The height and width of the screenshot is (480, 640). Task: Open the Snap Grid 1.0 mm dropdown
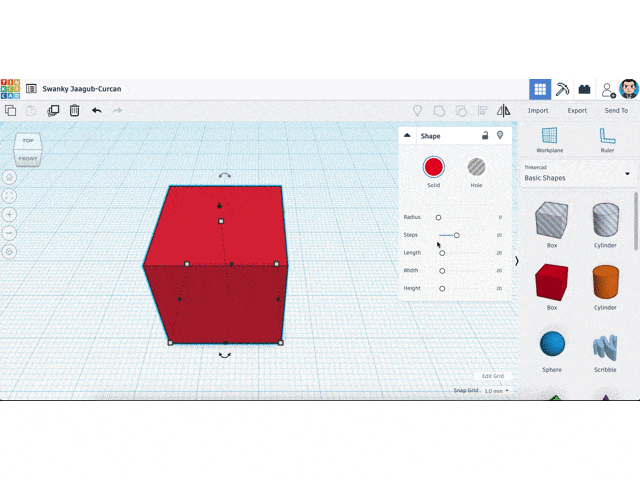pos(494,391)
